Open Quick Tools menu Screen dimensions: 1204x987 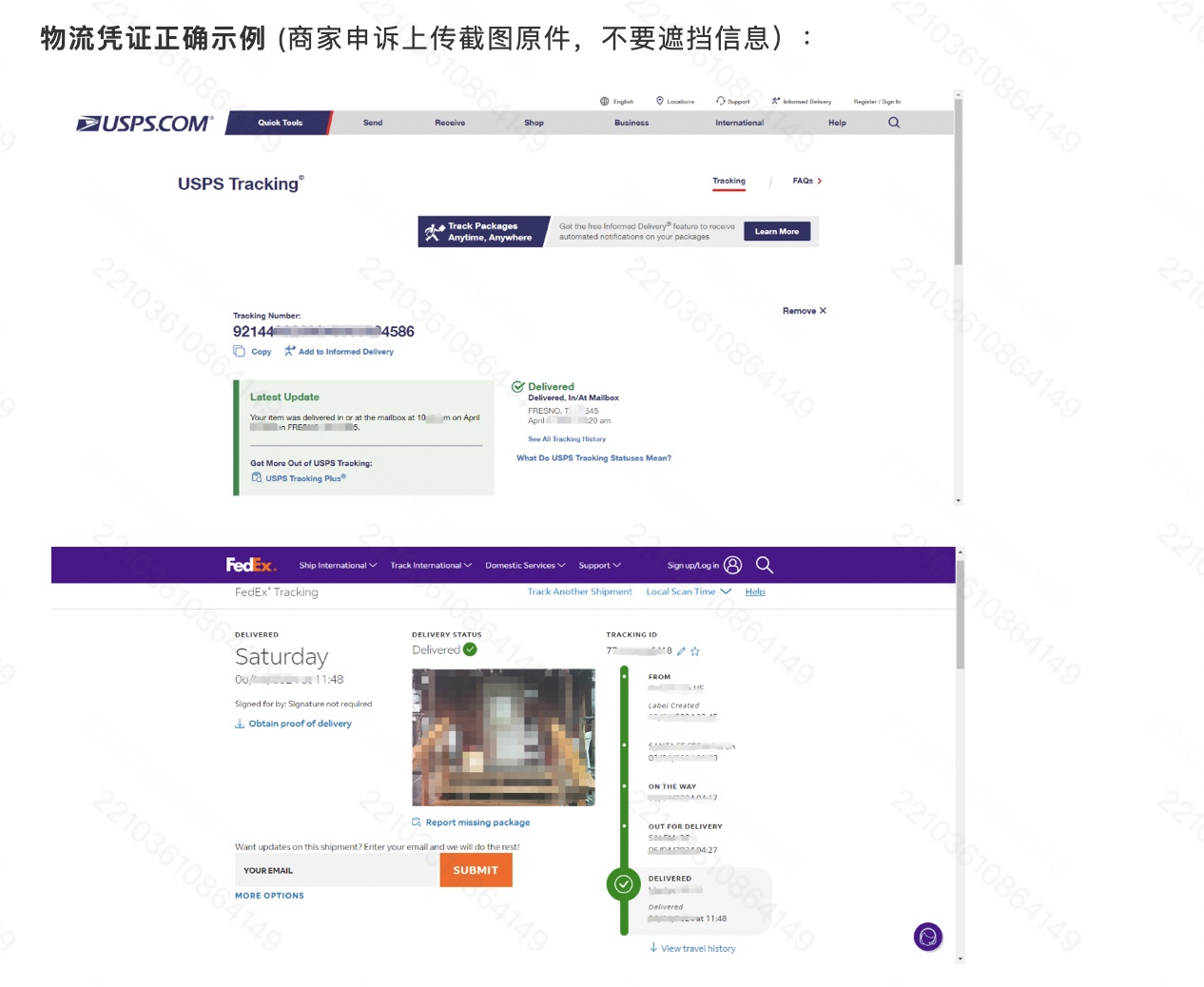280,123
